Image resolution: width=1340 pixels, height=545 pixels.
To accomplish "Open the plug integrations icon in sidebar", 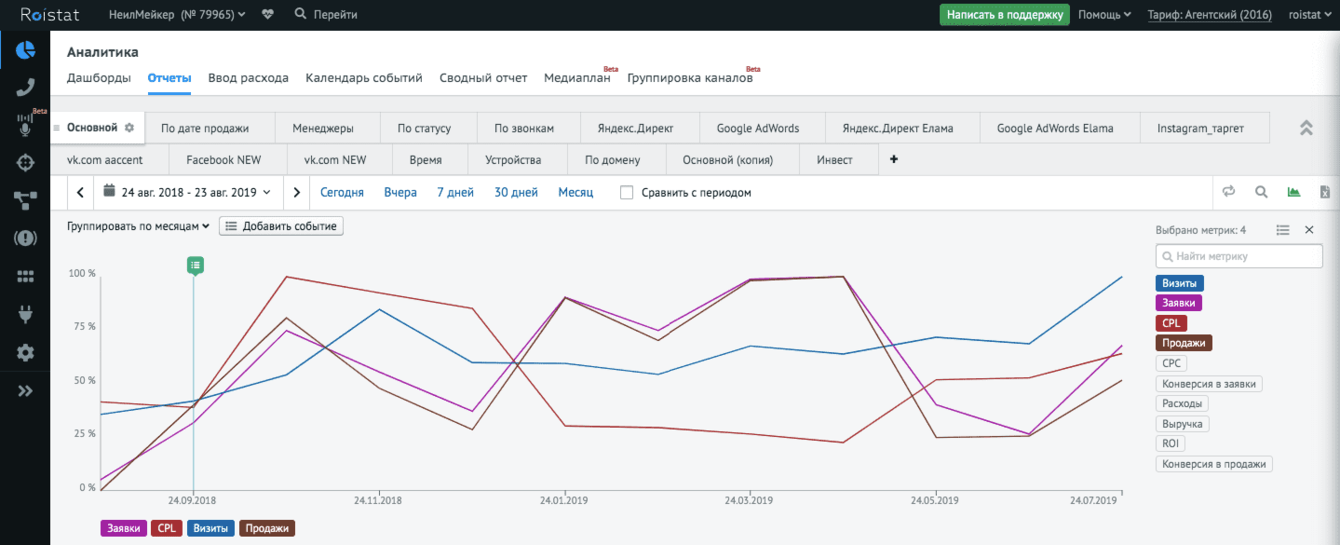I will tap(25, 314).
